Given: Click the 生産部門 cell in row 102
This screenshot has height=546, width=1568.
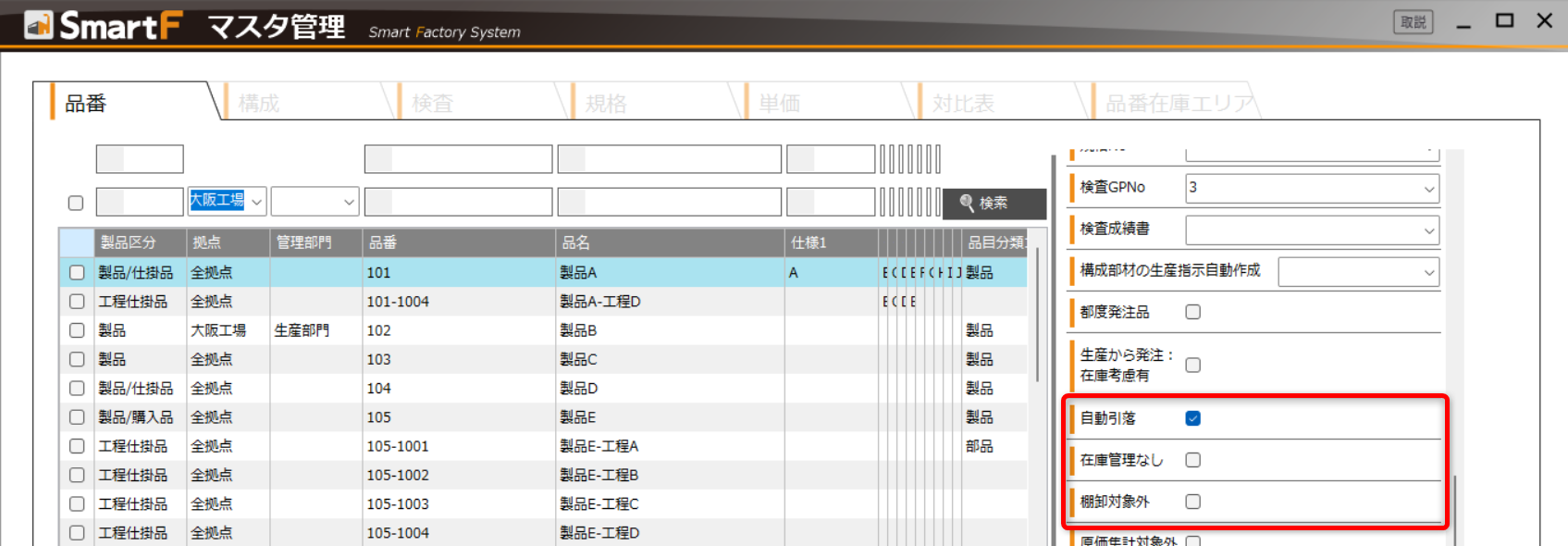Looking at the screenshot, I should point(315,330).
